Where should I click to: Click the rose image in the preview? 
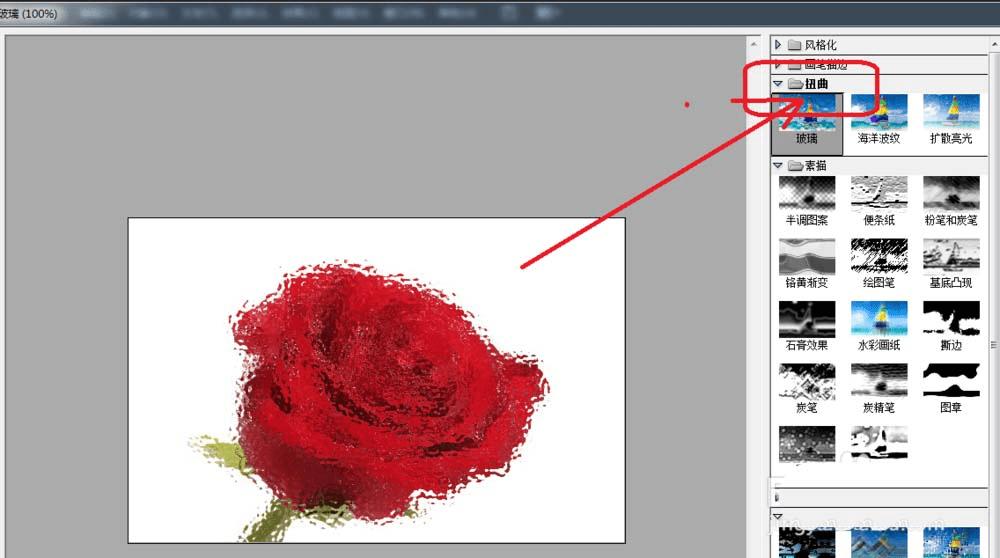(x=376, y=381)
